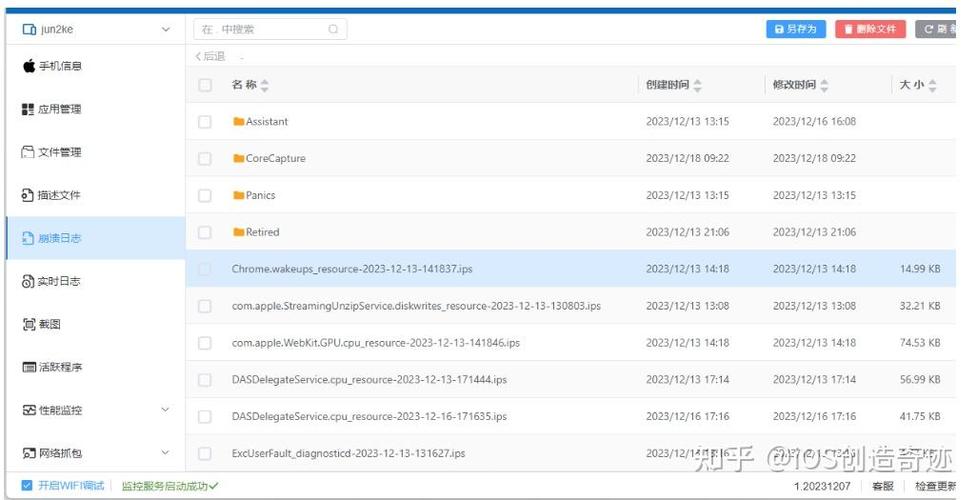Image resolution: width=977 pixels, height=500 pixels.
Task: Toggle the 开启WIFI调试 checkbox
Action: (x=27, y=485)
